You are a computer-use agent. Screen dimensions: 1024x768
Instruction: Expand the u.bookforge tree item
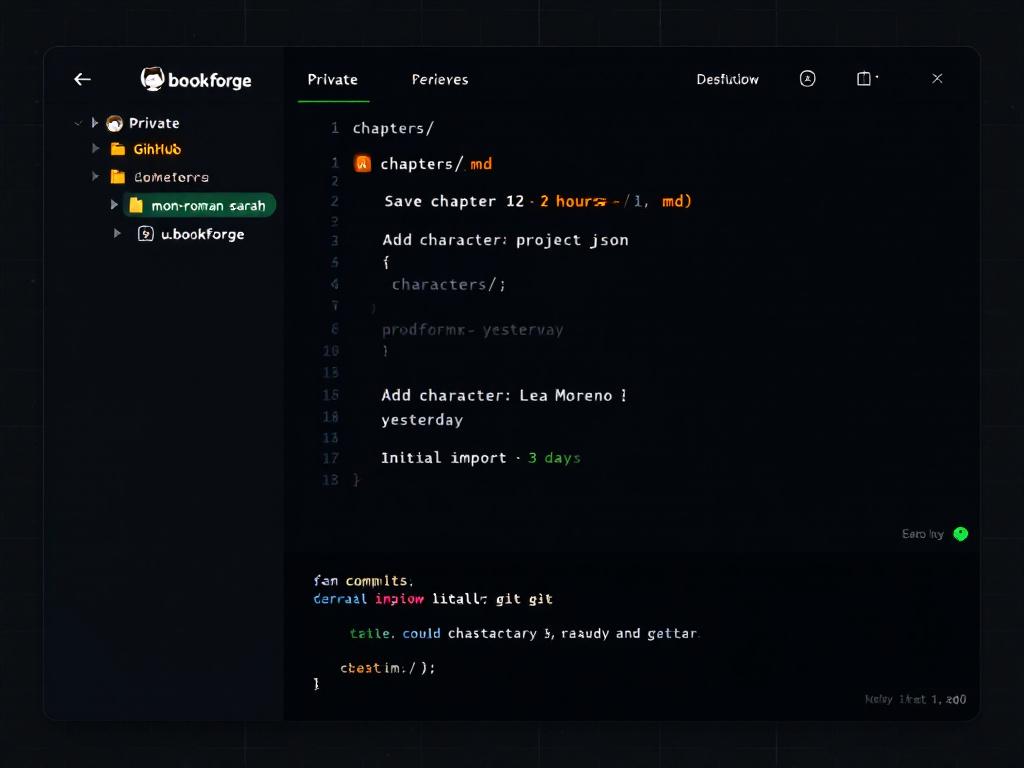coord(119,234)
